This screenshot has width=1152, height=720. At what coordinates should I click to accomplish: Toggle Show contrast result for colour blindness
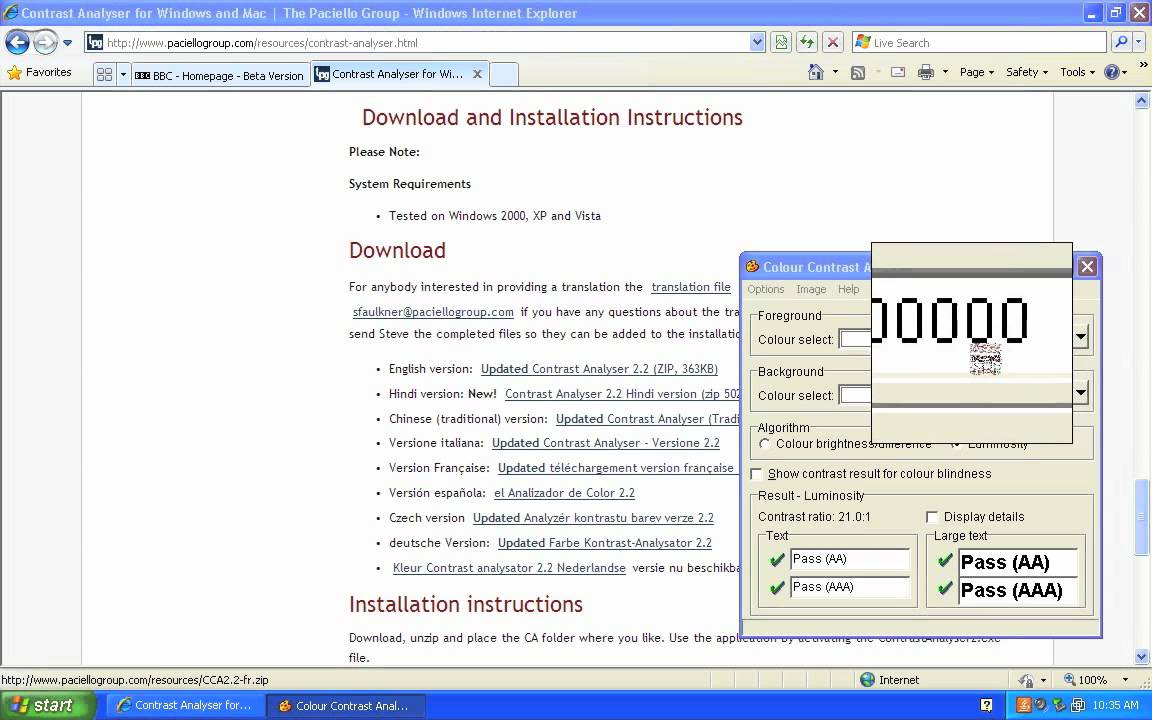[756, 474]
